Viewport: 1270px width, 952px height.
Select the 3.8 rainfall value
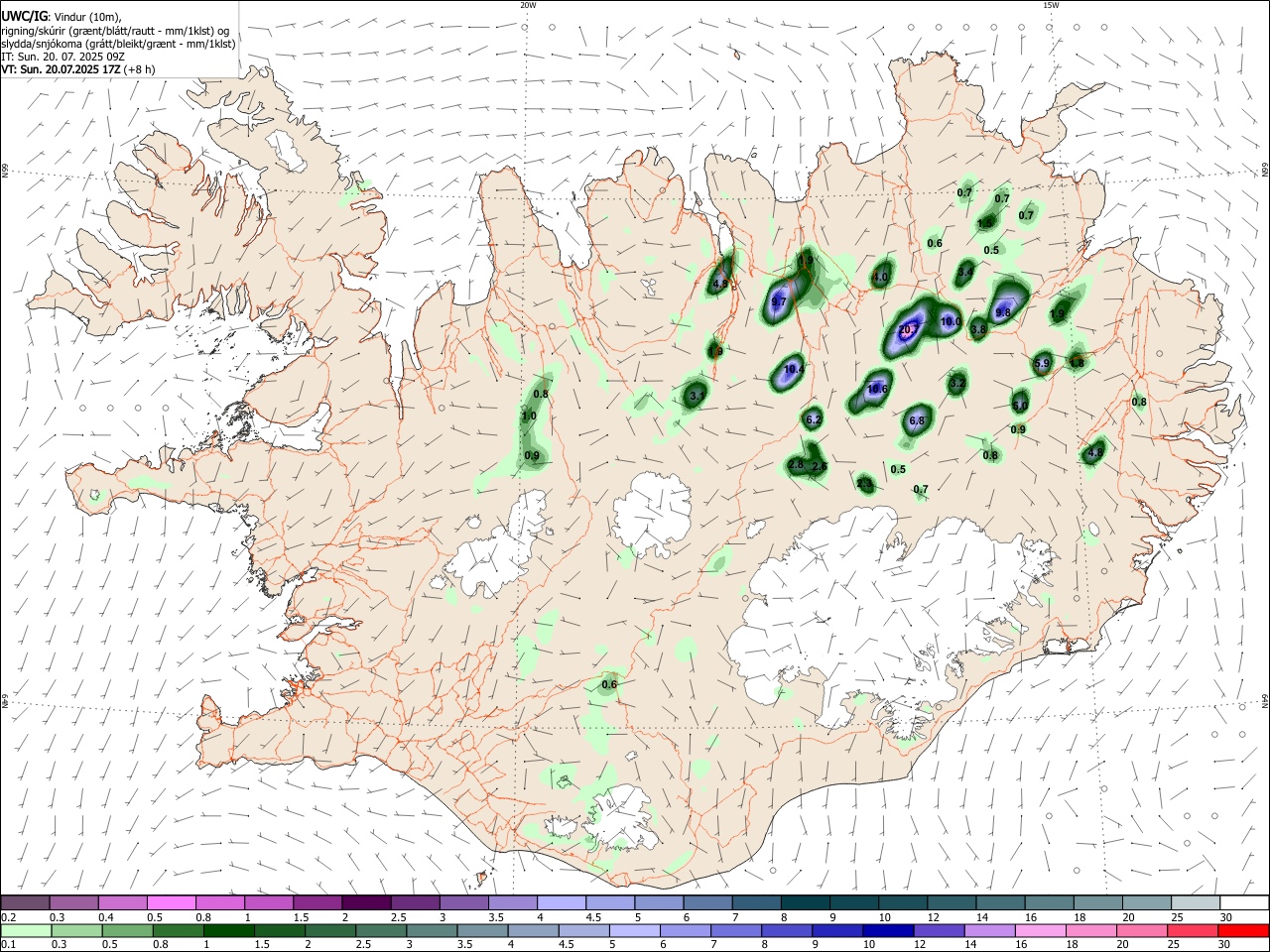pos(978,329)
